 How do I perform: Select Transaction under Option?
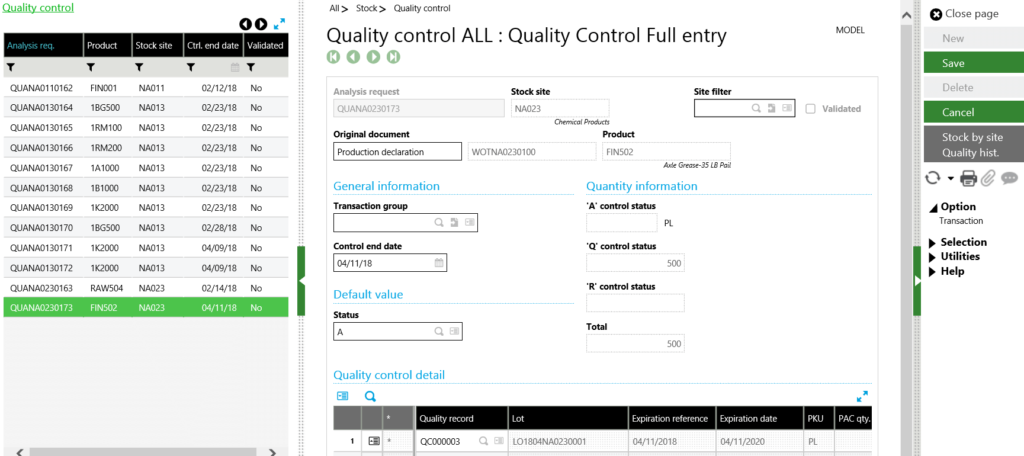[961, 221]
